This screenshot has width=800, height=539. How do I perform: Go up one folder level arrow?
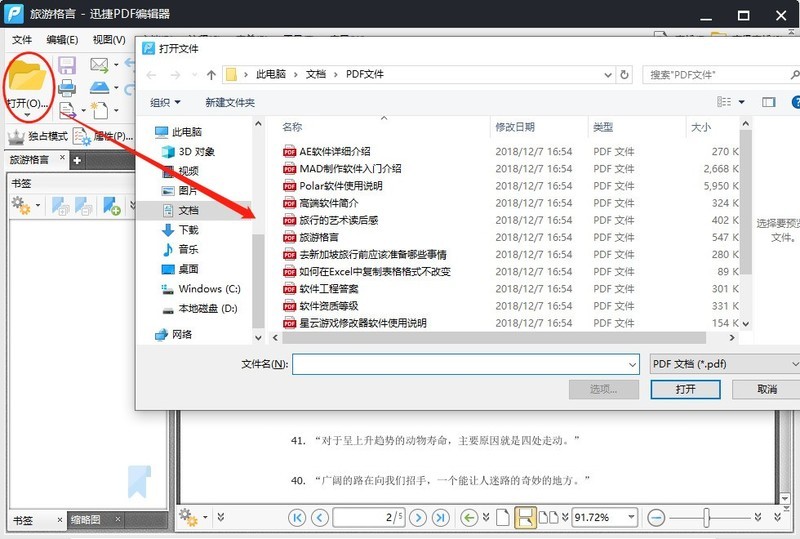point(211,74)
